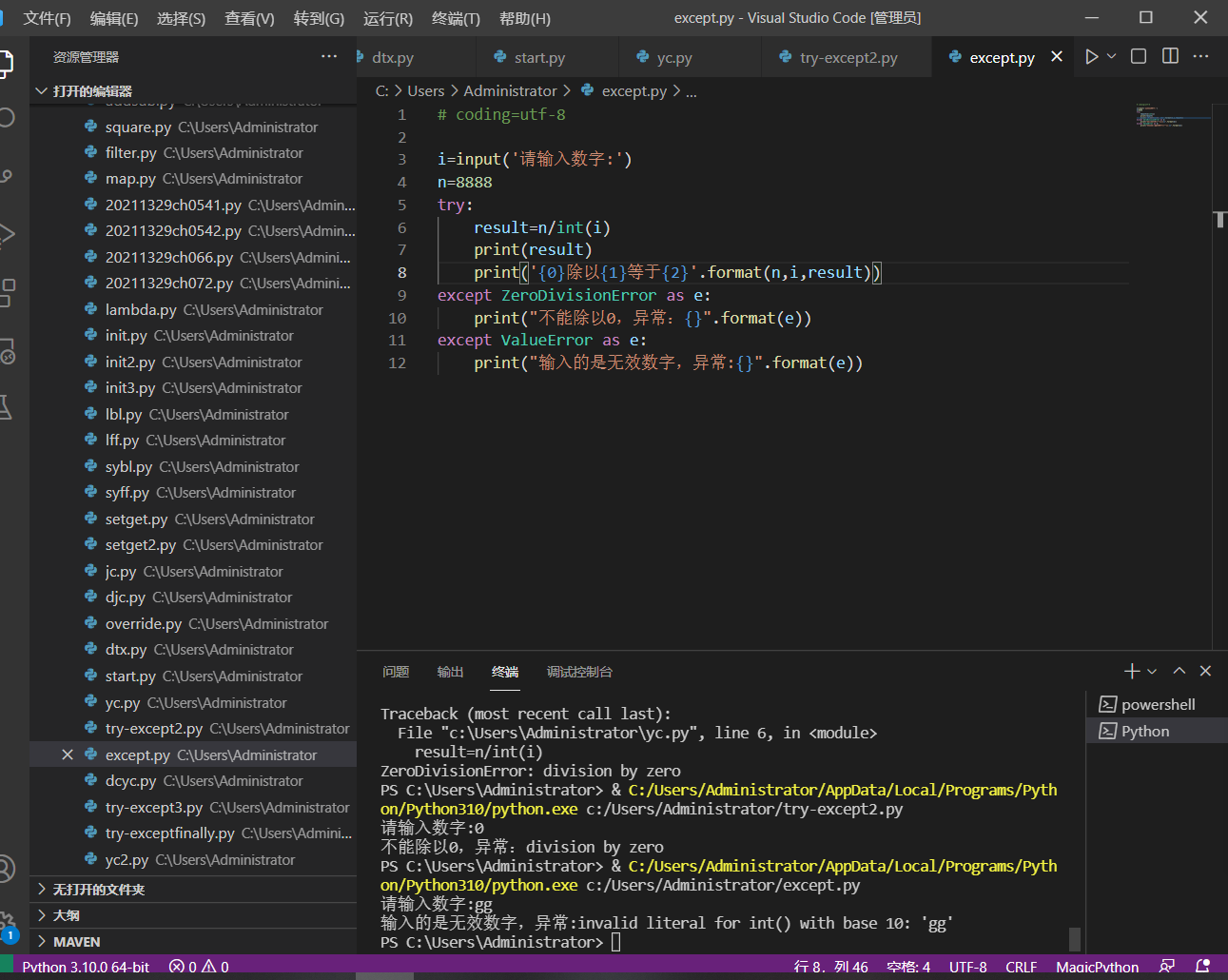Open the Run and Debug view in the activity bar

(6, 234)
